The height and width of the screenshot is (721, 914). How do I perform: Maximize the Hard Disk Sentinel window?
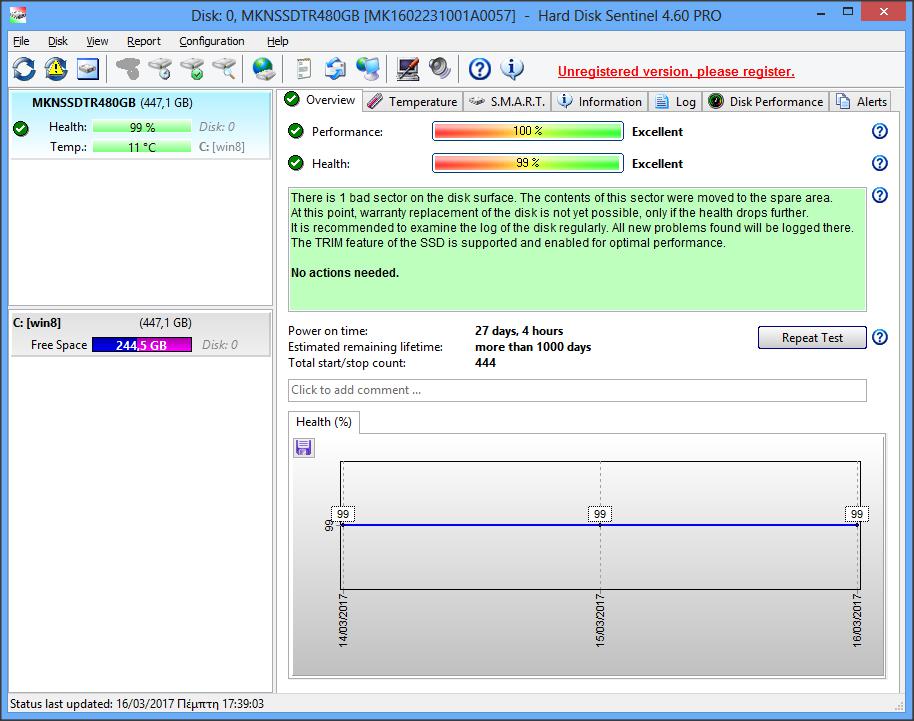(x=848, y=12)
